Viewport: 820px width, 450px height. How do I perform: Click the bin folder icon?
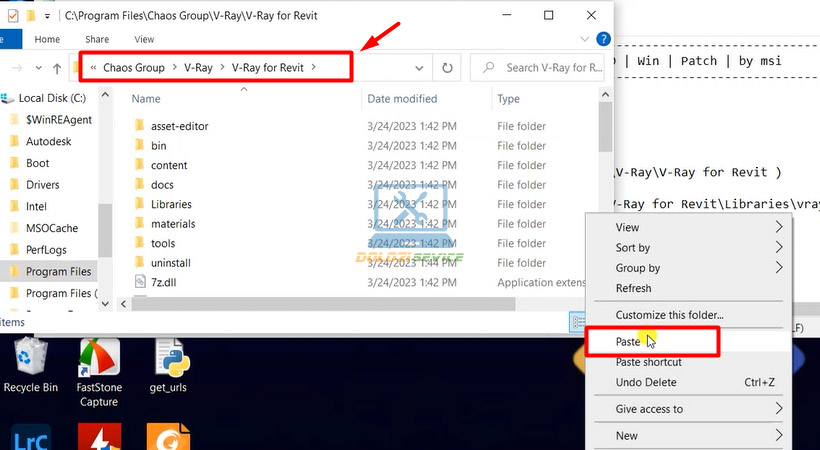pos(139,145)
